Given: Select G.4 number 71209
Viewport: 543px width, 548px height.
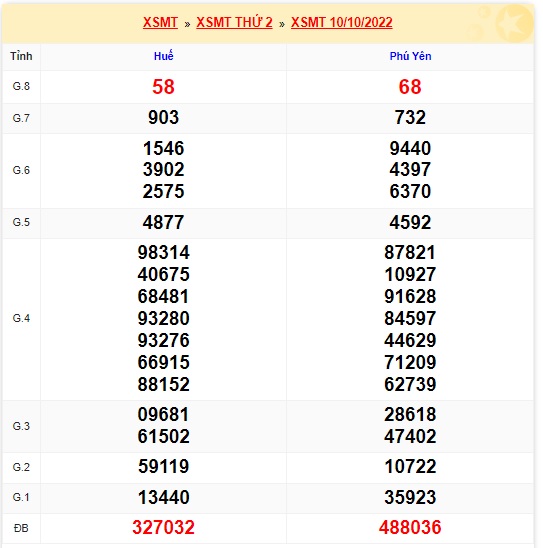Looking at the screenshot, I should point(410,362).
